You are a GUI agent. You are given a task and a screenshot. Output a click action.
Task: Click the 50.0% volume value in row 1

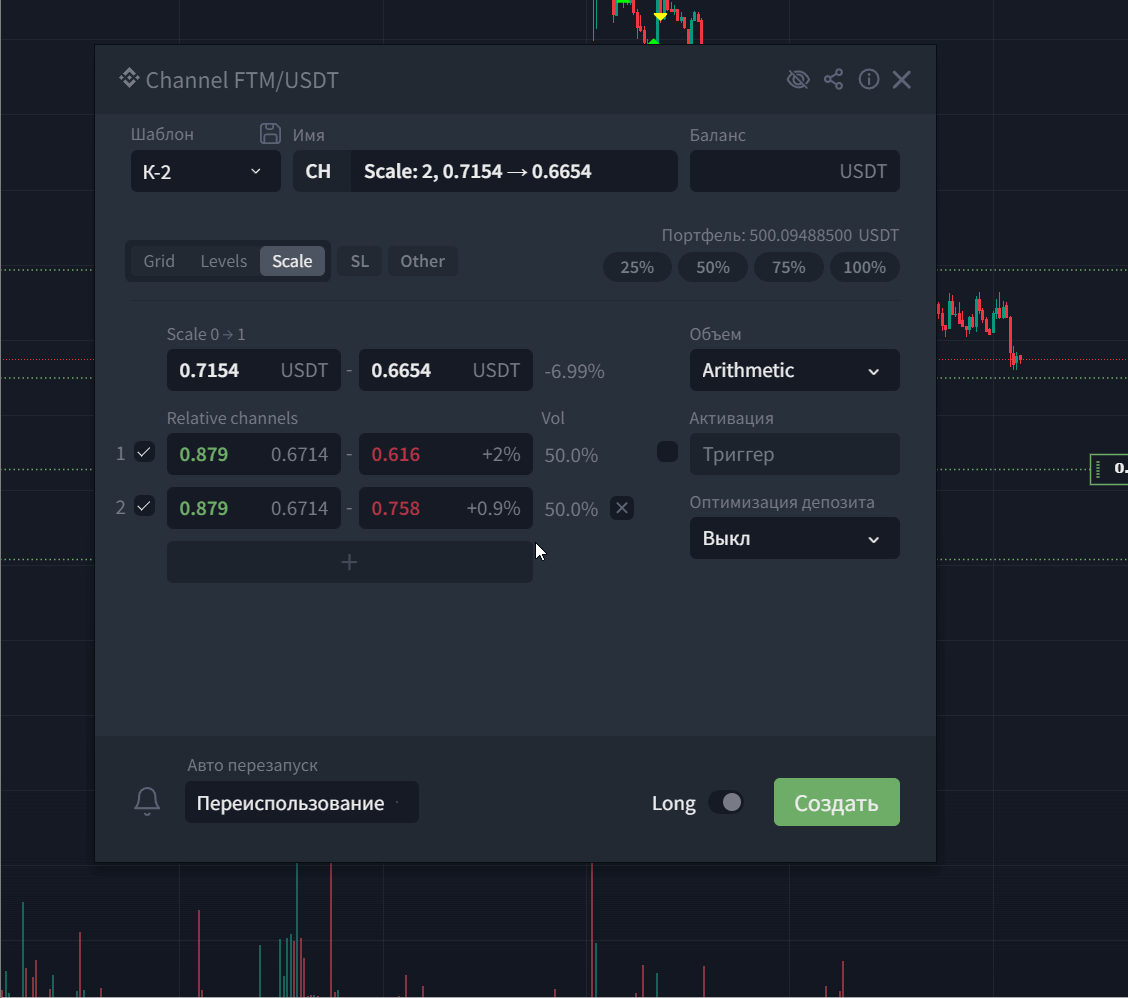pos(571,455)
